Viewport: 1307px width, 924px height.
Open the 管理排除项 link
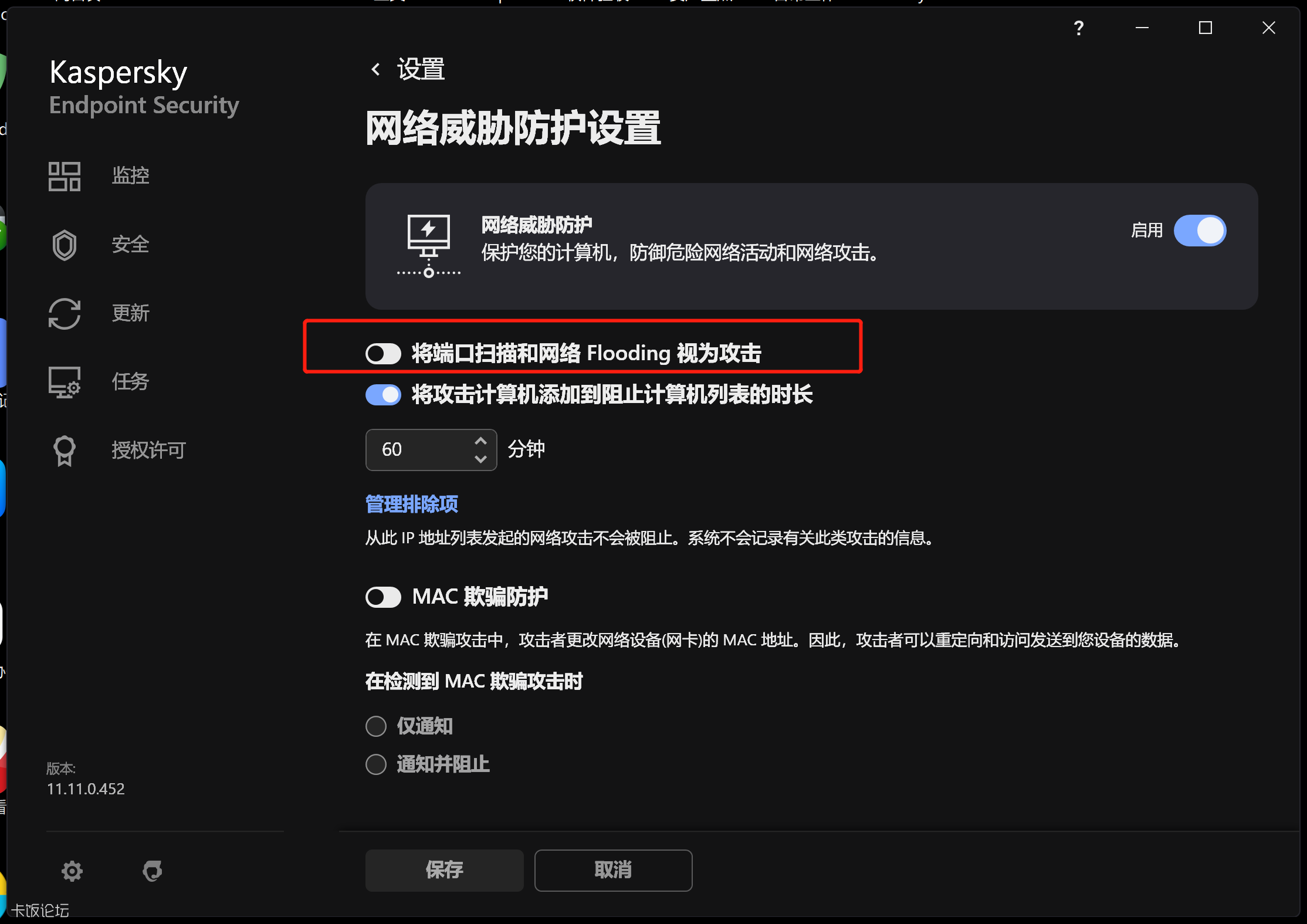coord(411,504)
